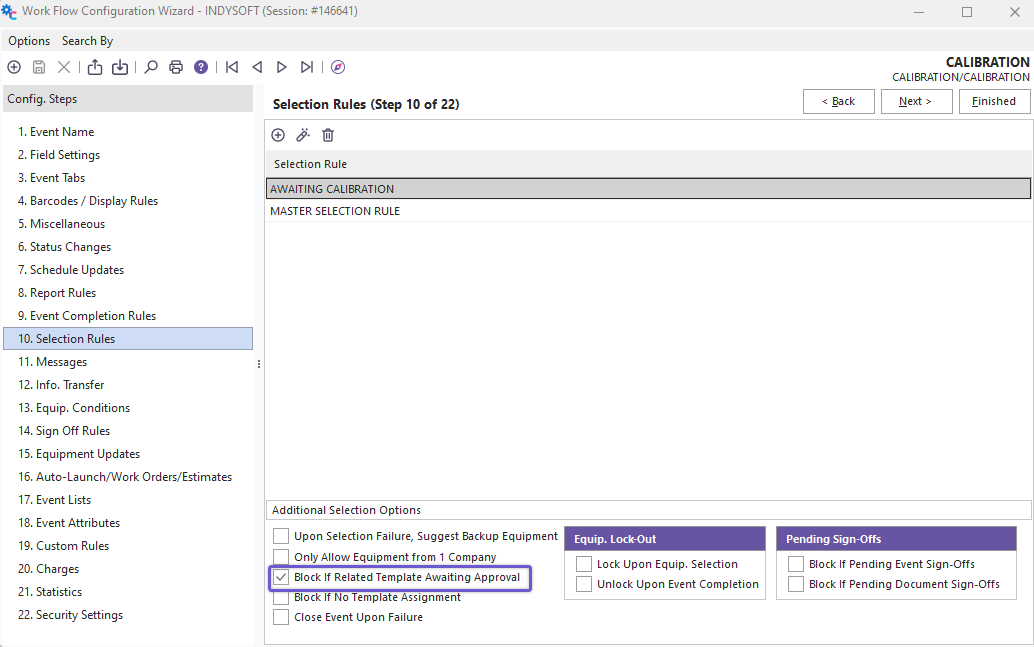Select the 7. Schedule Updates step
Viewport: 1034px width, 647px height.
coord(70,270)
